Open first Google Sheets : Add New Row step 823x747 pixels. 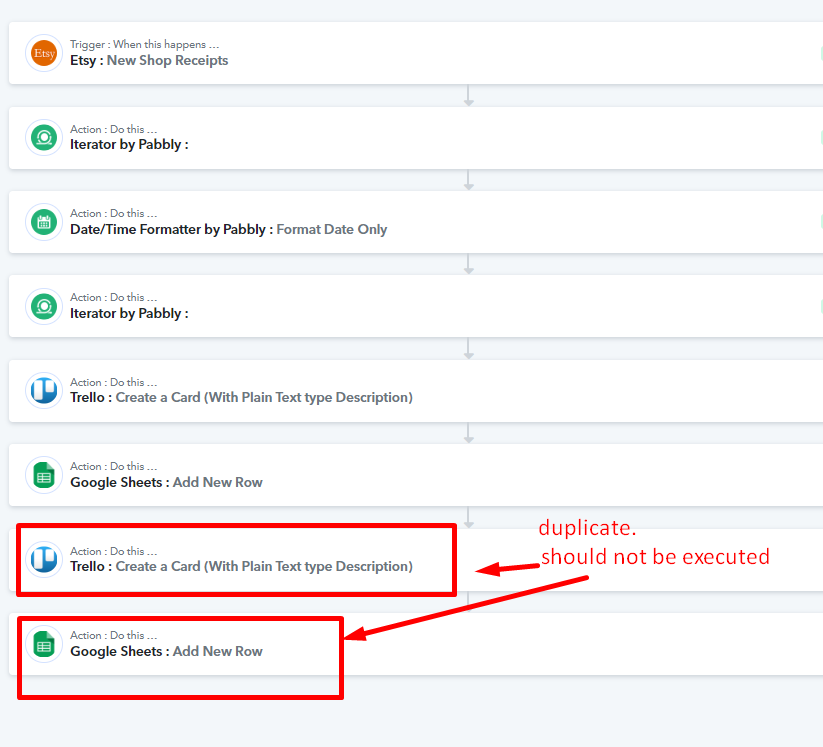(166, 482)
